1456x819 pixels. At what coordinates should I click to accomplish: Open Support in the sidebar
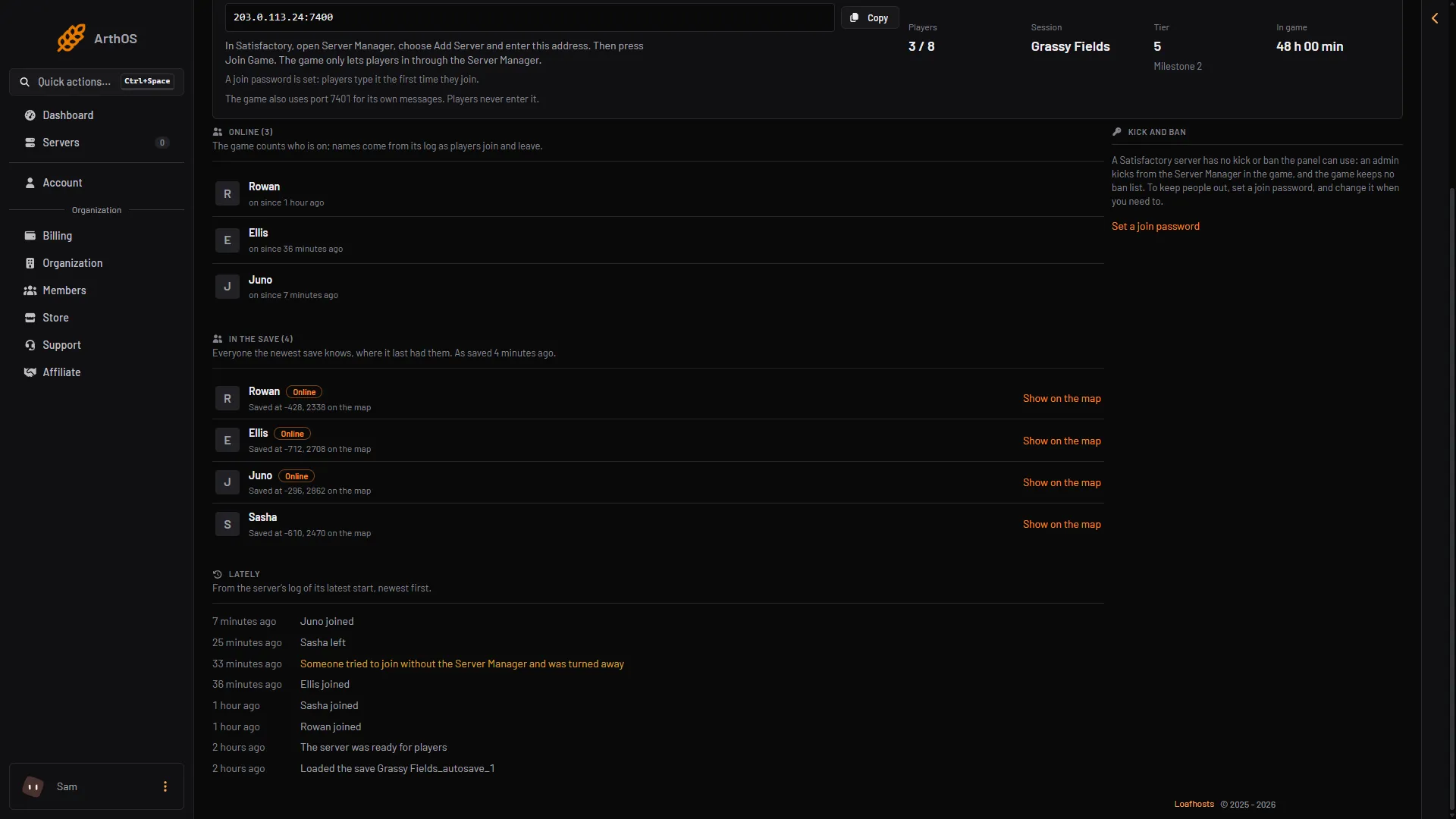96,345
